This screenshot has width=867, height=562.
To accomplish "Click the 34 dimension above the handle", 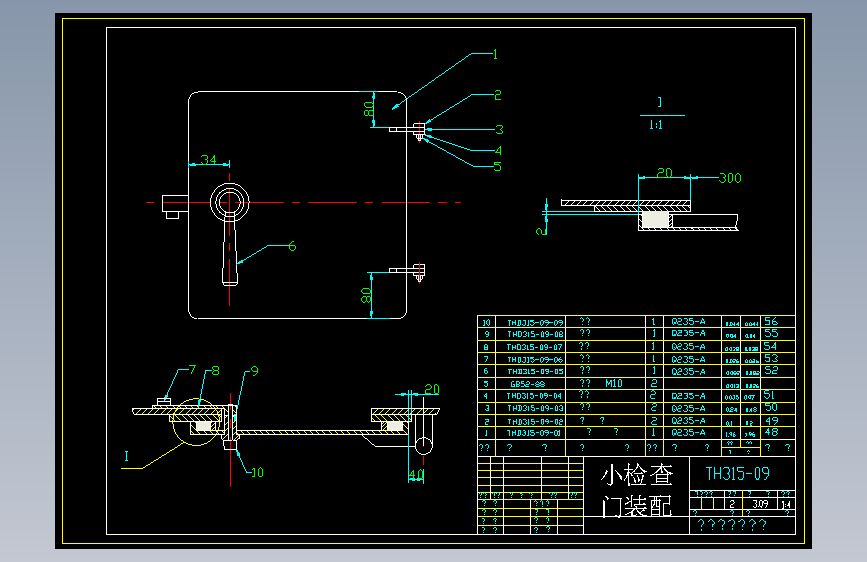I will [x=208, y=160].
